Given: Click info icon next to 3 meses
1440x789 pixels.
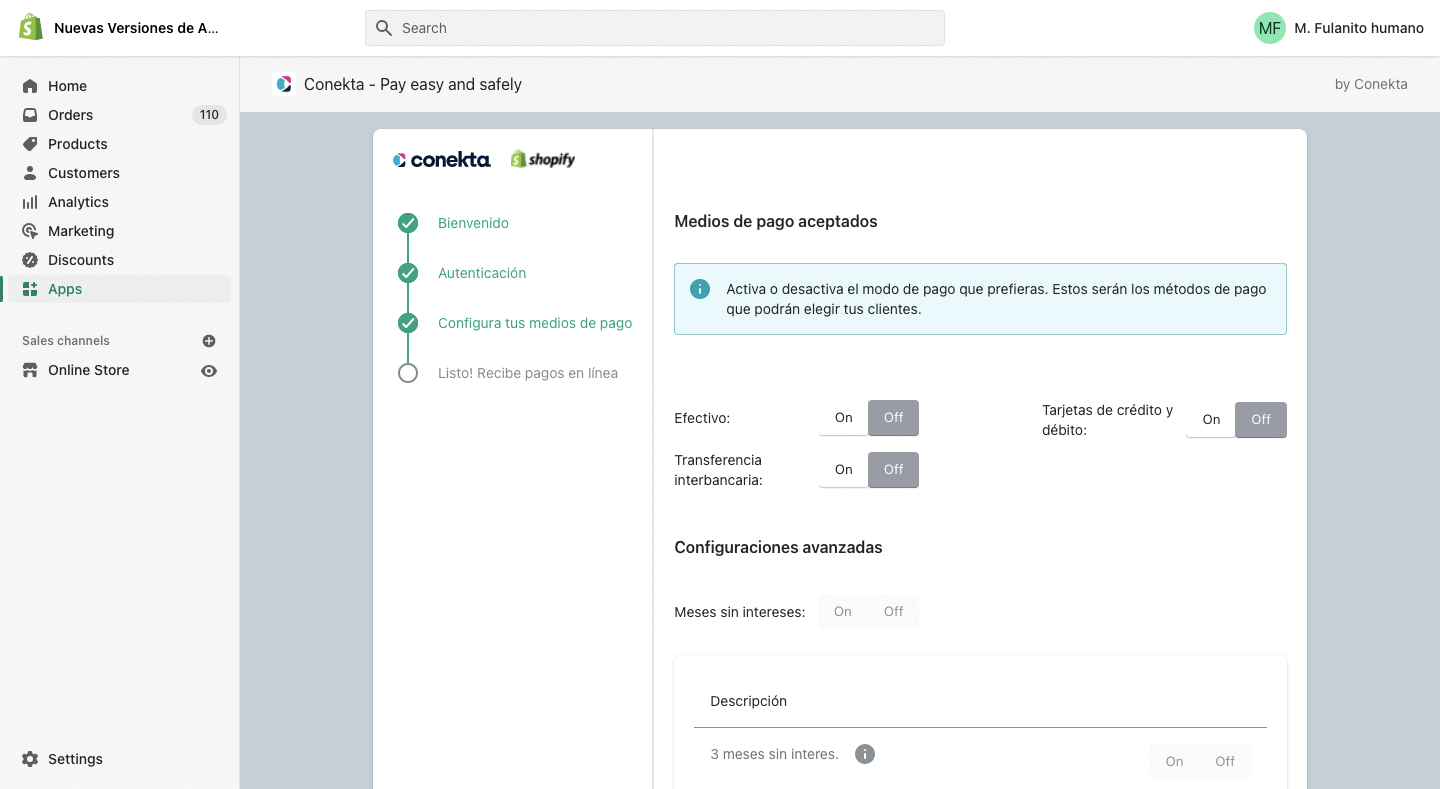Looking at the screenshot, I should (x=865, y=754).
